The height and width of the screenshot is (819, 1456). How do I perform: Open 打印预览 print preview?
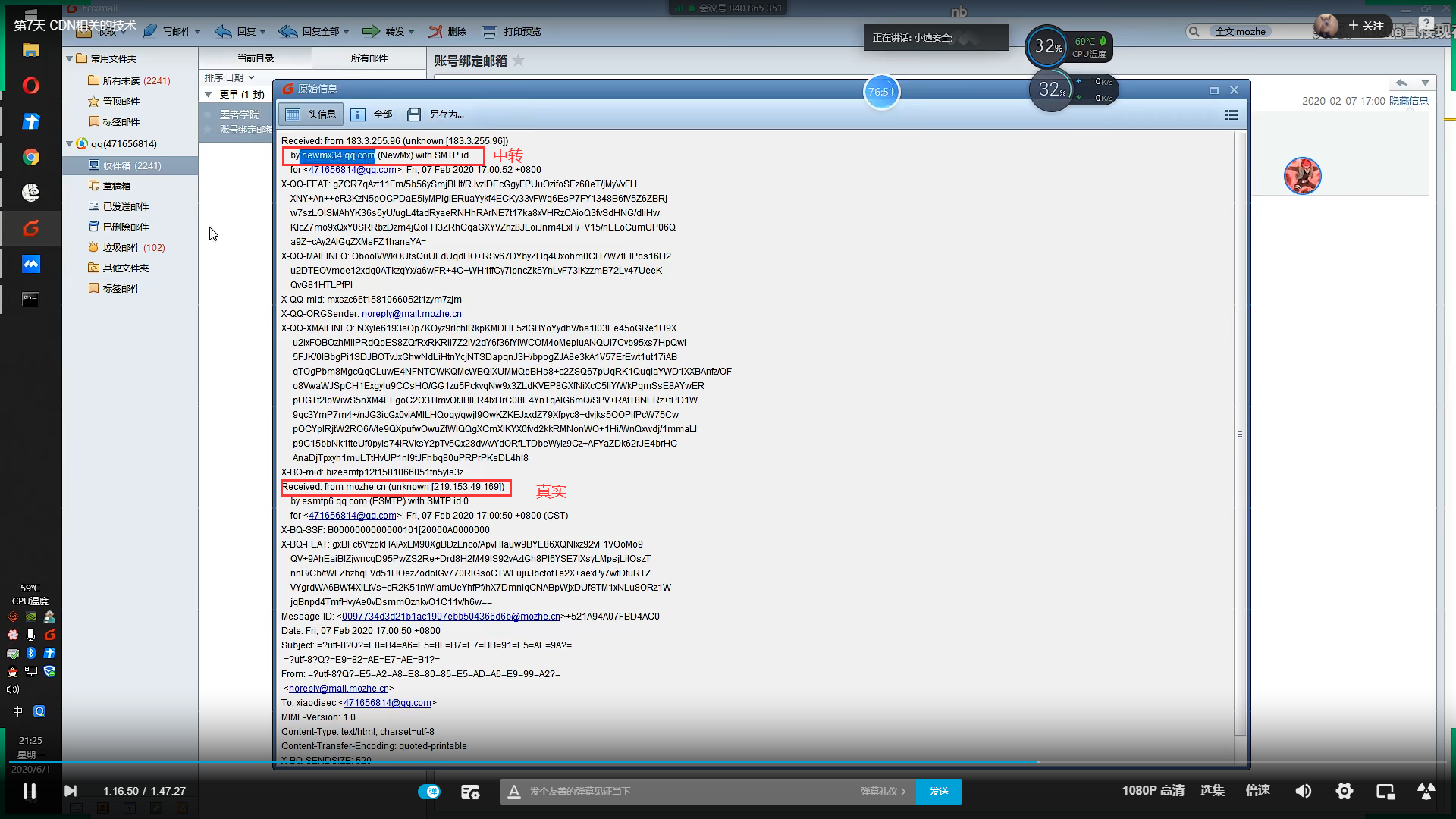(512, 31)
